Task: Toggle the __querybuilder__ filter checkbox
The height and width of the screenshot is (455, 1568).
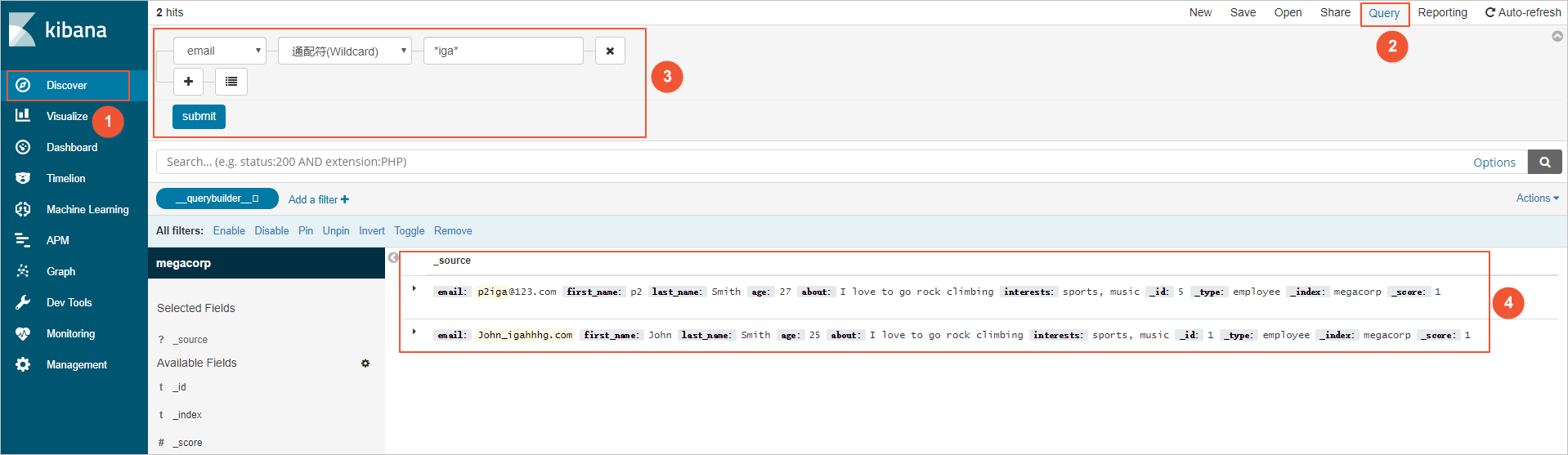Action: point(255,199)
